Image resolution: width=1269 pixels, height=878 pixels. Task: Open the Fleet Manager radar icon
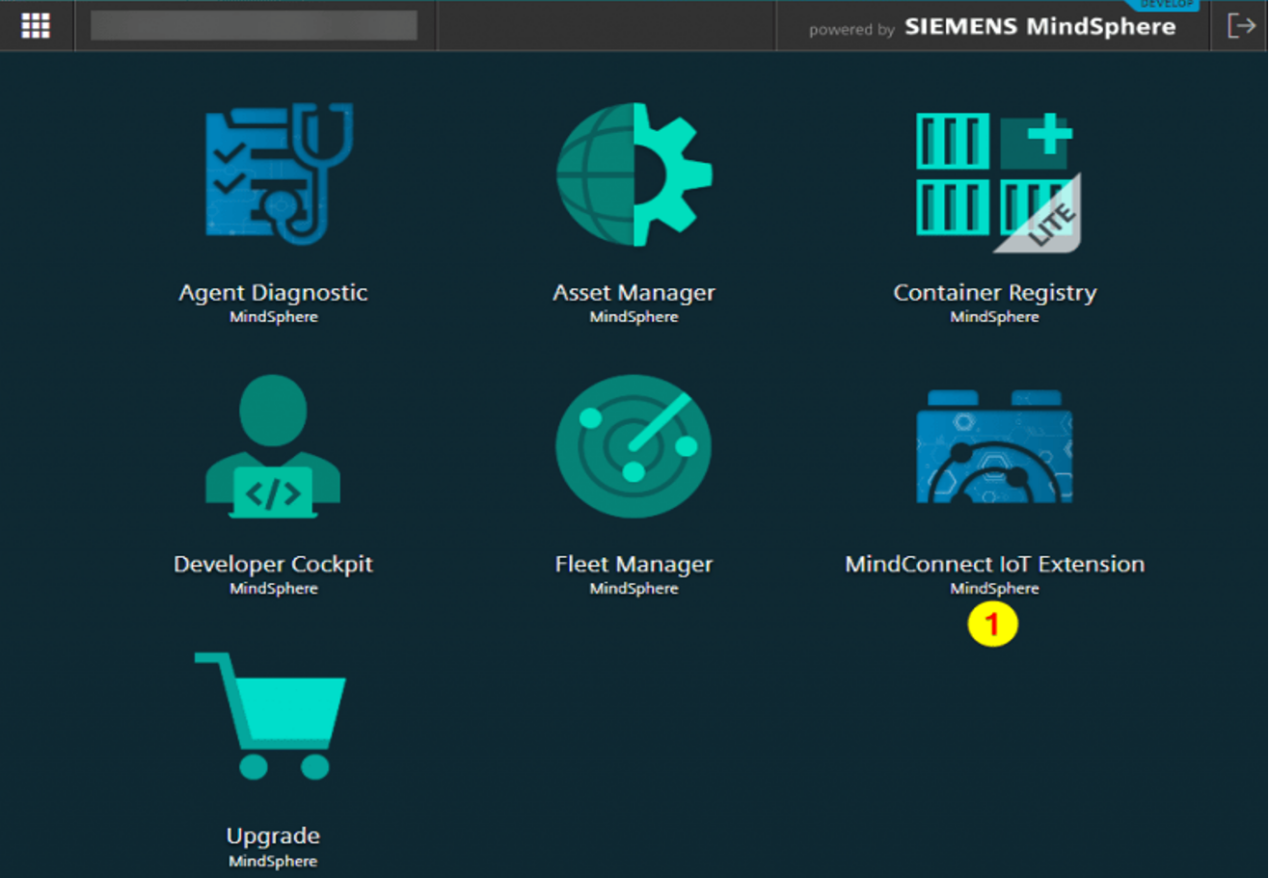click(x=634, y=446)
